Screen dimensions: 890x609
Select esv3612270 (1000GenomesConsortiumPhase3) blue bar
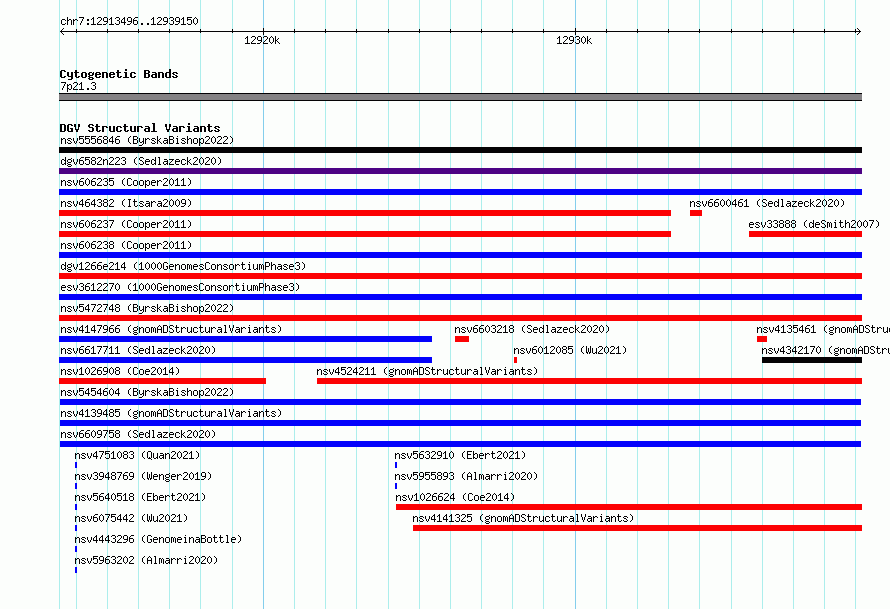460,297
